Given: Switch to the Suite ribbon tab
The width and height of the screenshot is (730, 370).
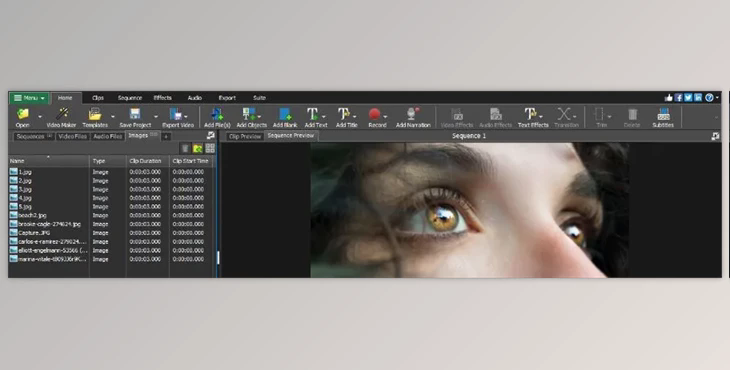Looking at the screenshot, I should click(x=259, y=98).
